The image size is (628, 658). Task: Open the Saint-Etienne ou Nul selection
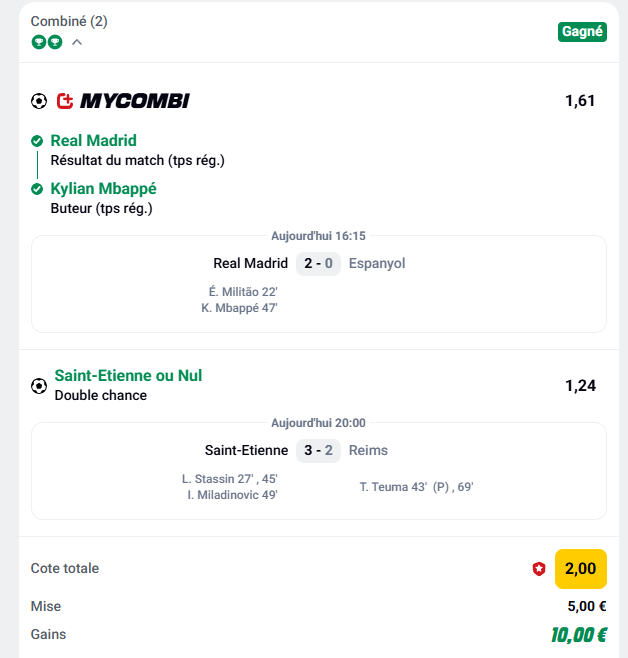[x=128, y=376]
